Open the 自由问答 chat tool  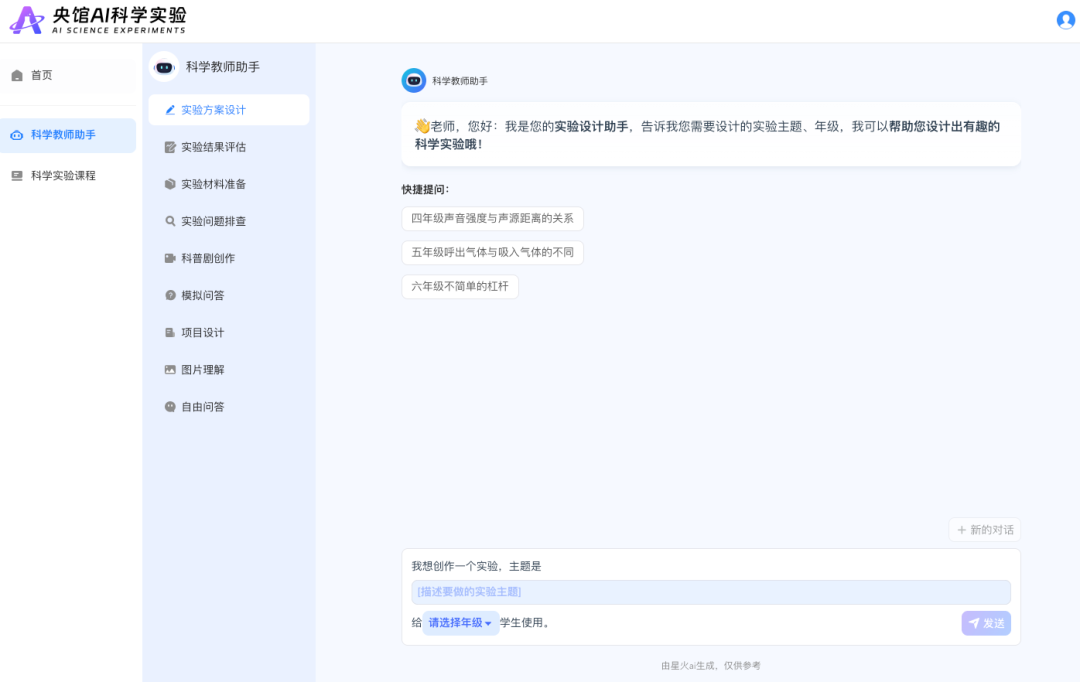coord(170,406)
